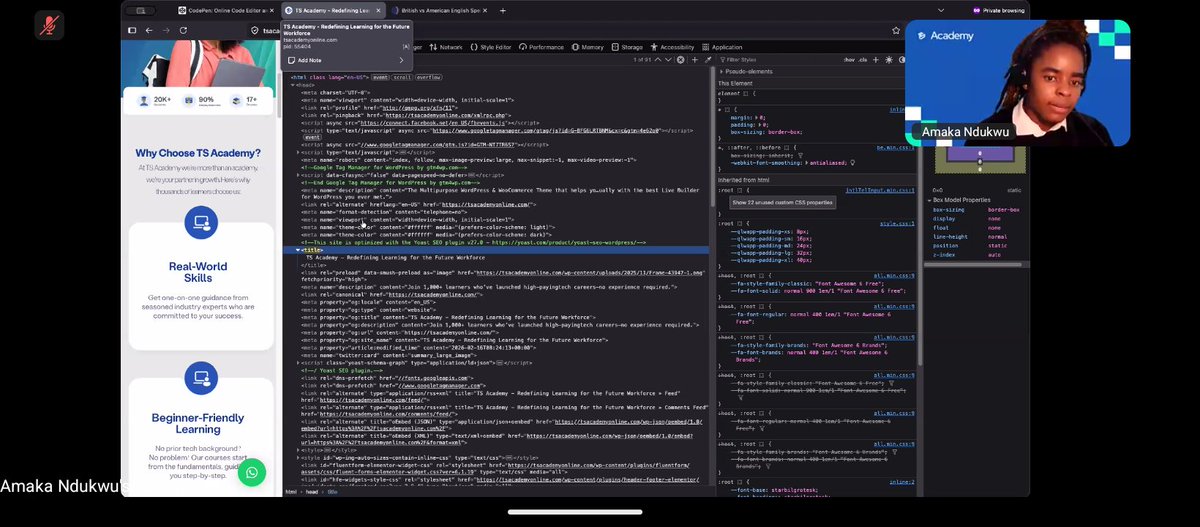This screenshot has height=527, width=1200.
Task: Select the head breadcrumb item
Action: tap(313, 492)
